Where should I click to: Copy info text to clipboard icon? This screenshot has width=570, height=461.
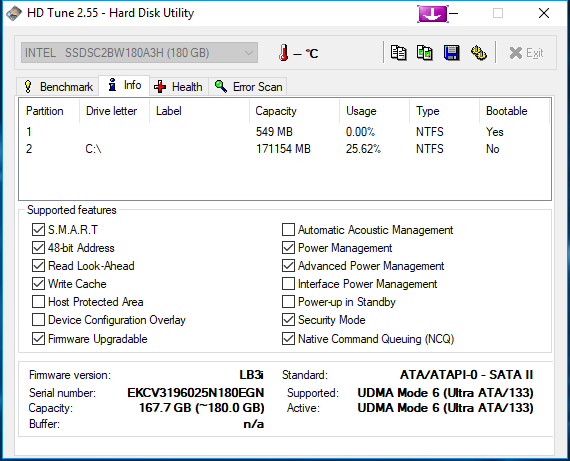(x=398, y=53)
